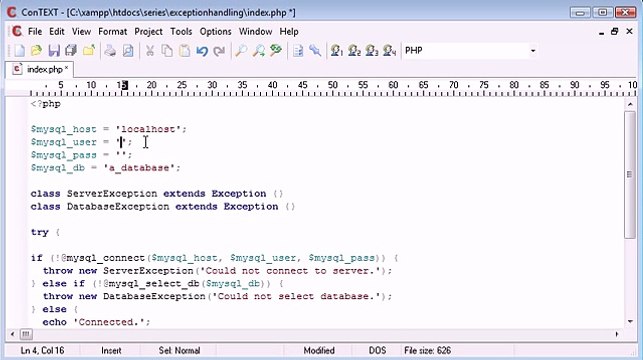The image size is (643, 360).
Task: Click the Insert mode status bar indicator
Action: tap(111, 351)
